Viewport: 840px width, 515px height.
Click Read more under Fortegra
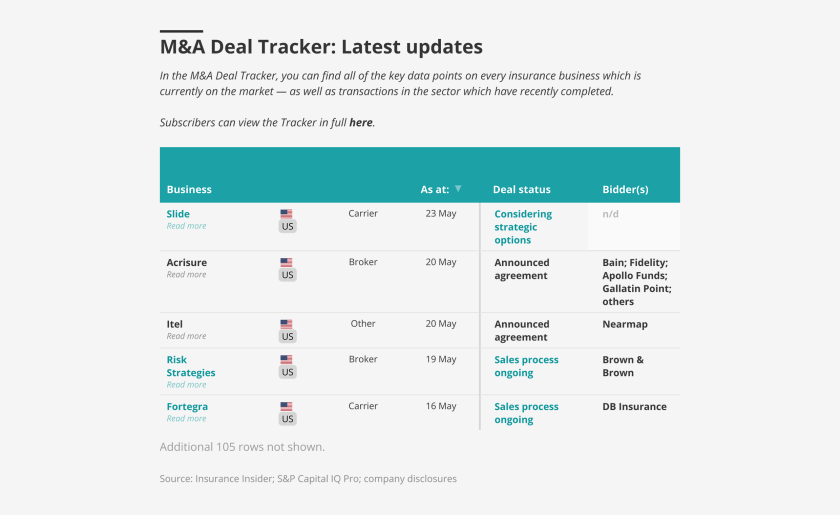click(186, 419)
